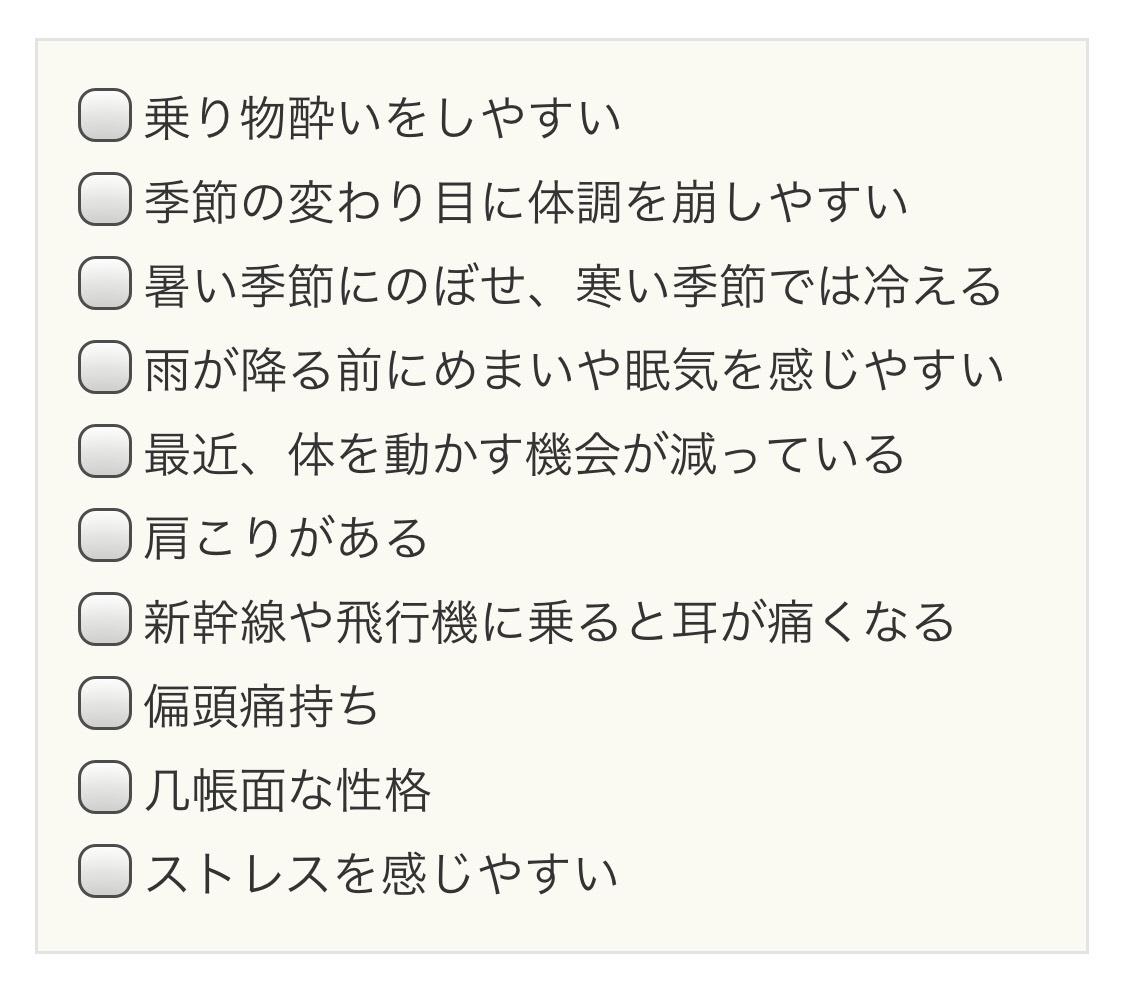
Task: Toggle the 偏頭痛持ち checkbox
Action: click(x=104, y=704)
